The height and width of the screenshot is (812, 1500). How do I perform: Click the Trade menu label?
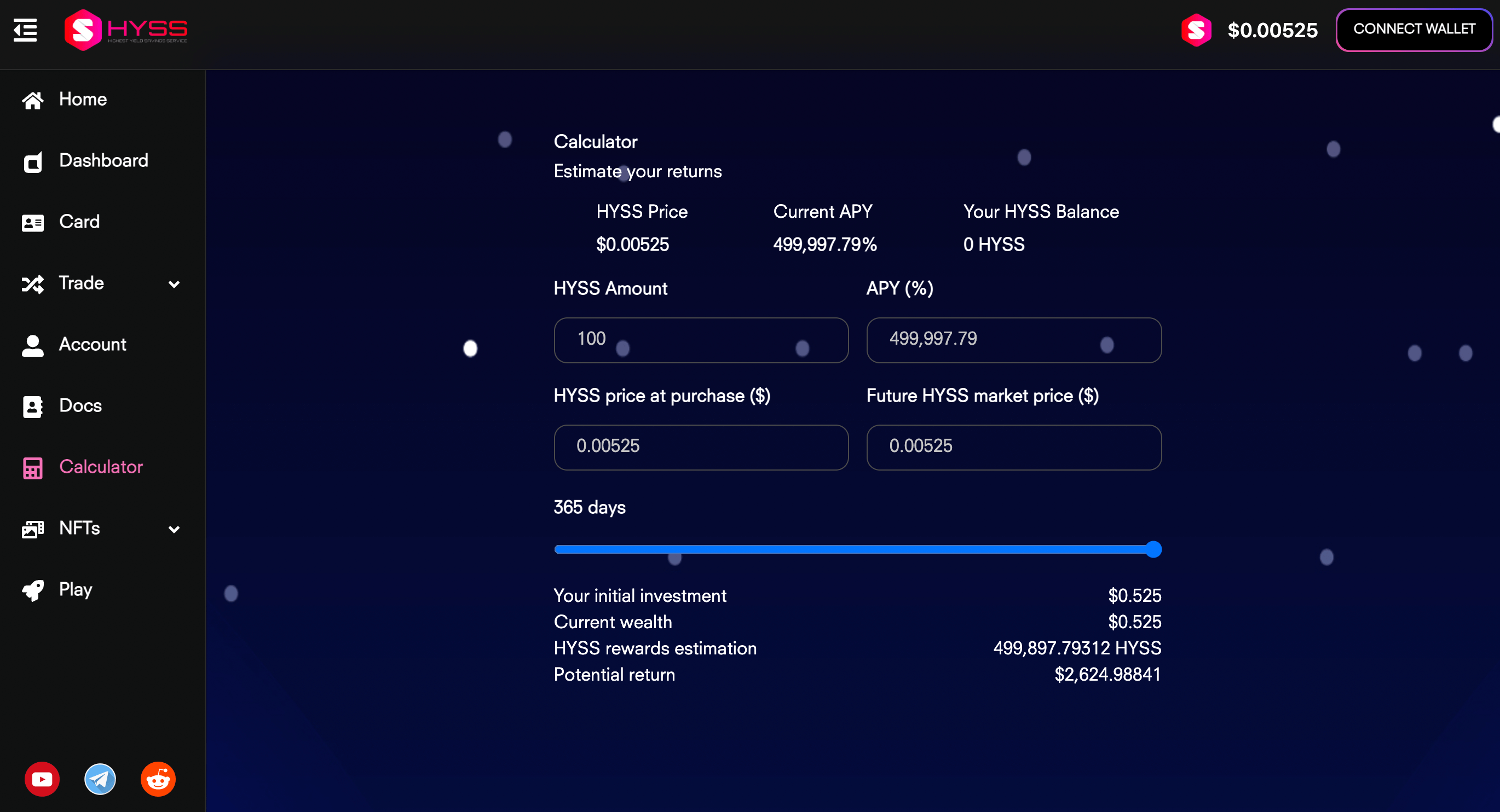pyautogui.click(x=82, y=283)
